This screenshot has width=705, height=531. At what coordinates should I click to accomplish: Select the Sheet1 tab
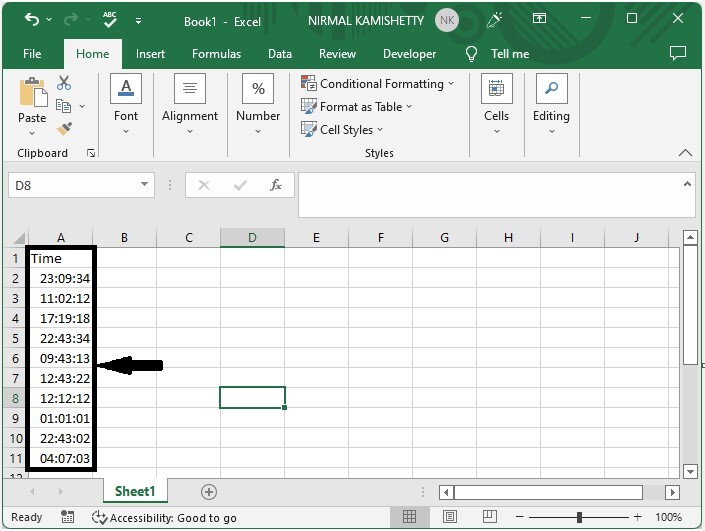(x=135, y=491)
